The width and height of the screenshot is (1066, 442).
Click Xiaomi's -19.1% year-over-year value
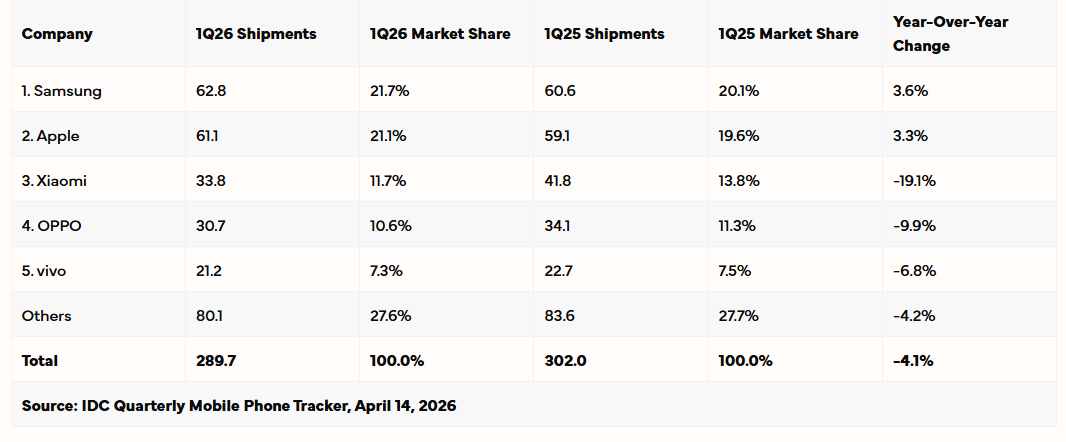(x=915, y=181)
